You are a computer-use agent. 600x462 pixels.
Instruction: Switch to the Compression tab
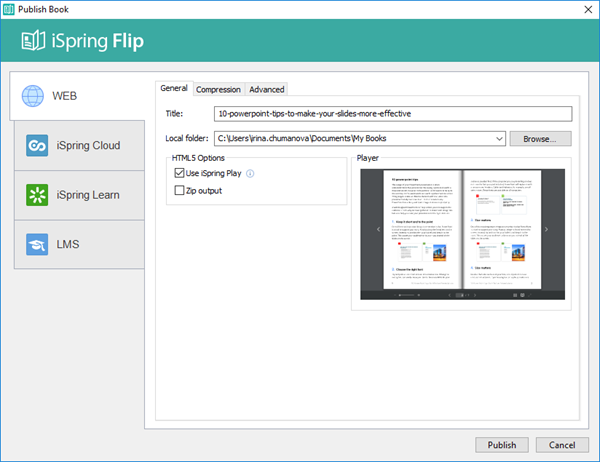coord(218,89)
